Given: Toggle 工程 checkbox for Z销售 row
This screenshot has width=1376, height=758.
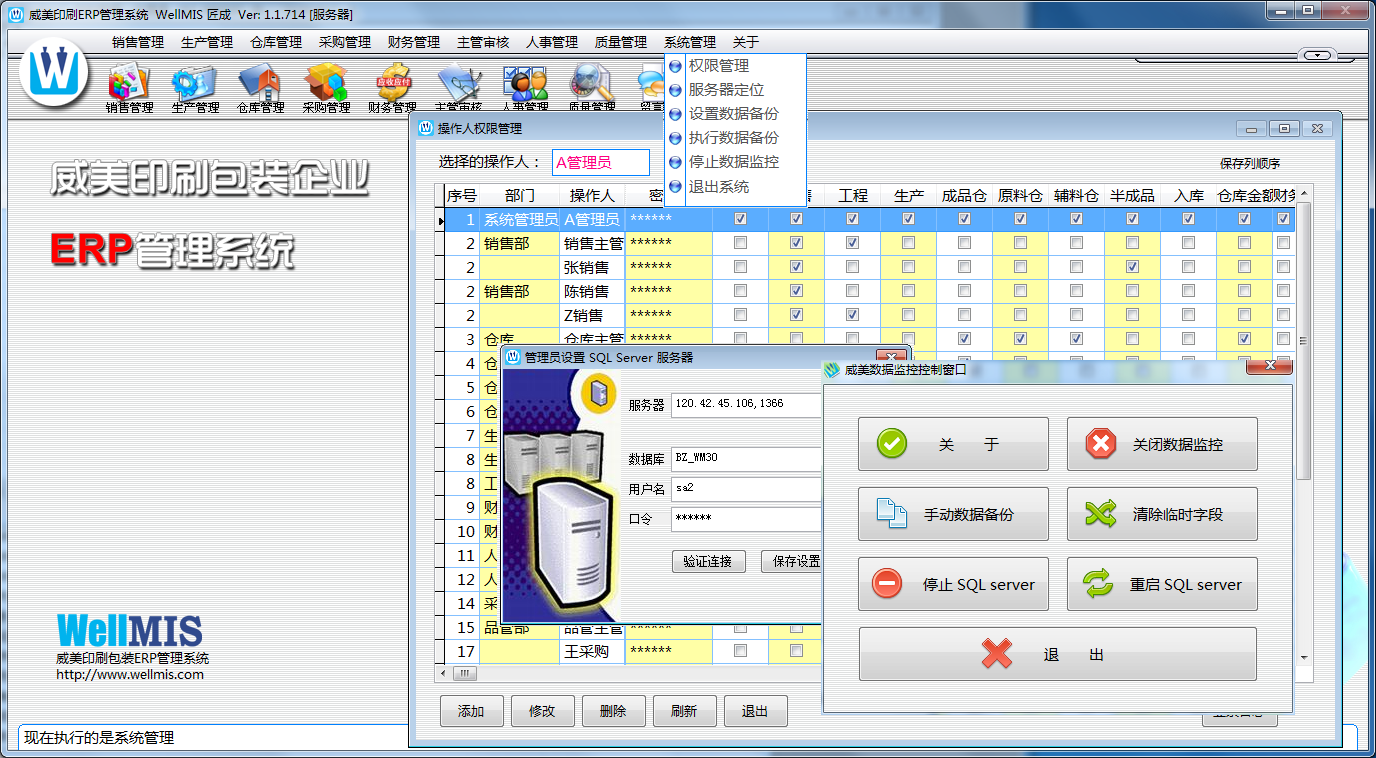Looking at the screenshot, I should point(852,315).
